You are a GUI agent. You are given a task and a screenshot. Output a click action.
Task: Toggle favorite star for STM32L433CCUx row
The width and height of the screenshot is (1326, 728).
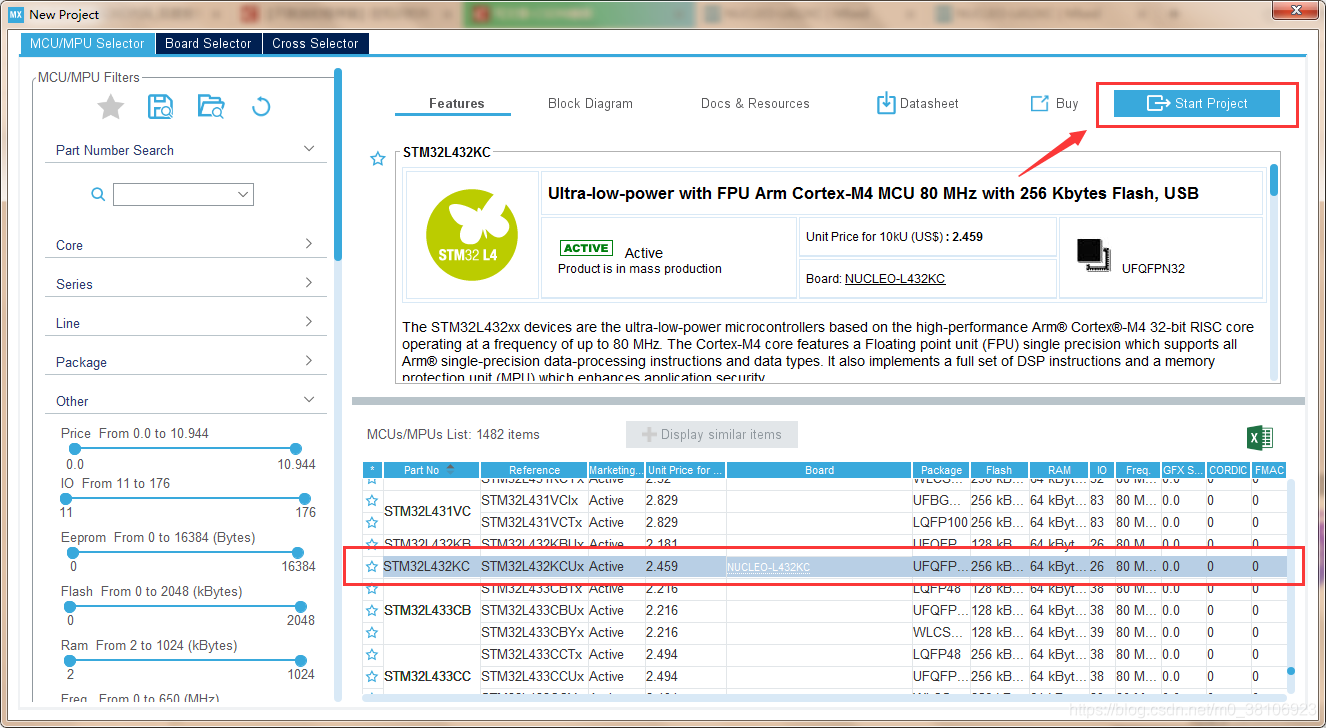(x=372, y=677)
